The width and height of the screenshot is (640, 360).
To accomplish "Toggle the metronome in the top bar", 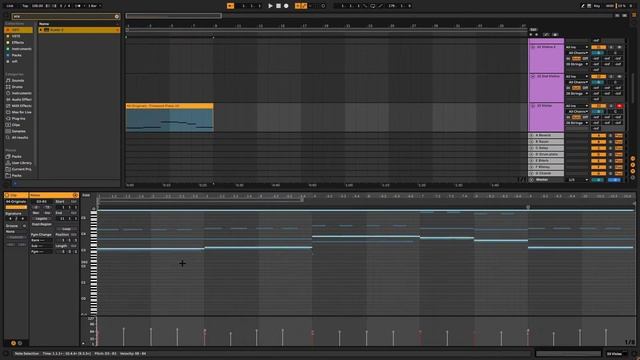I will (78, 6).
